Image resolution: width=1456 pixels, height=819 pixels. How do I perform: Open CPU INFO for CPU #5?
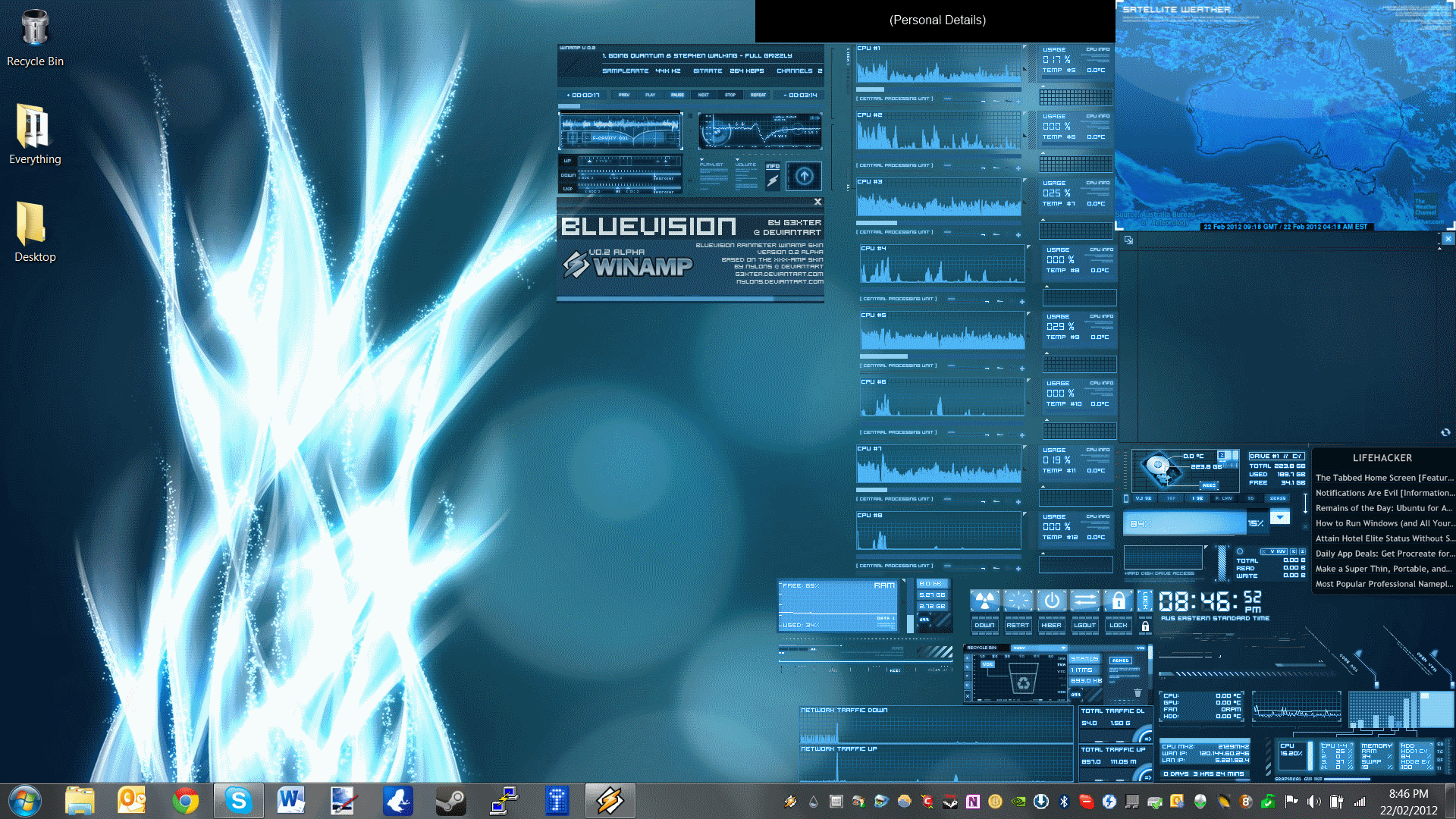click(x=1101, y=316)
